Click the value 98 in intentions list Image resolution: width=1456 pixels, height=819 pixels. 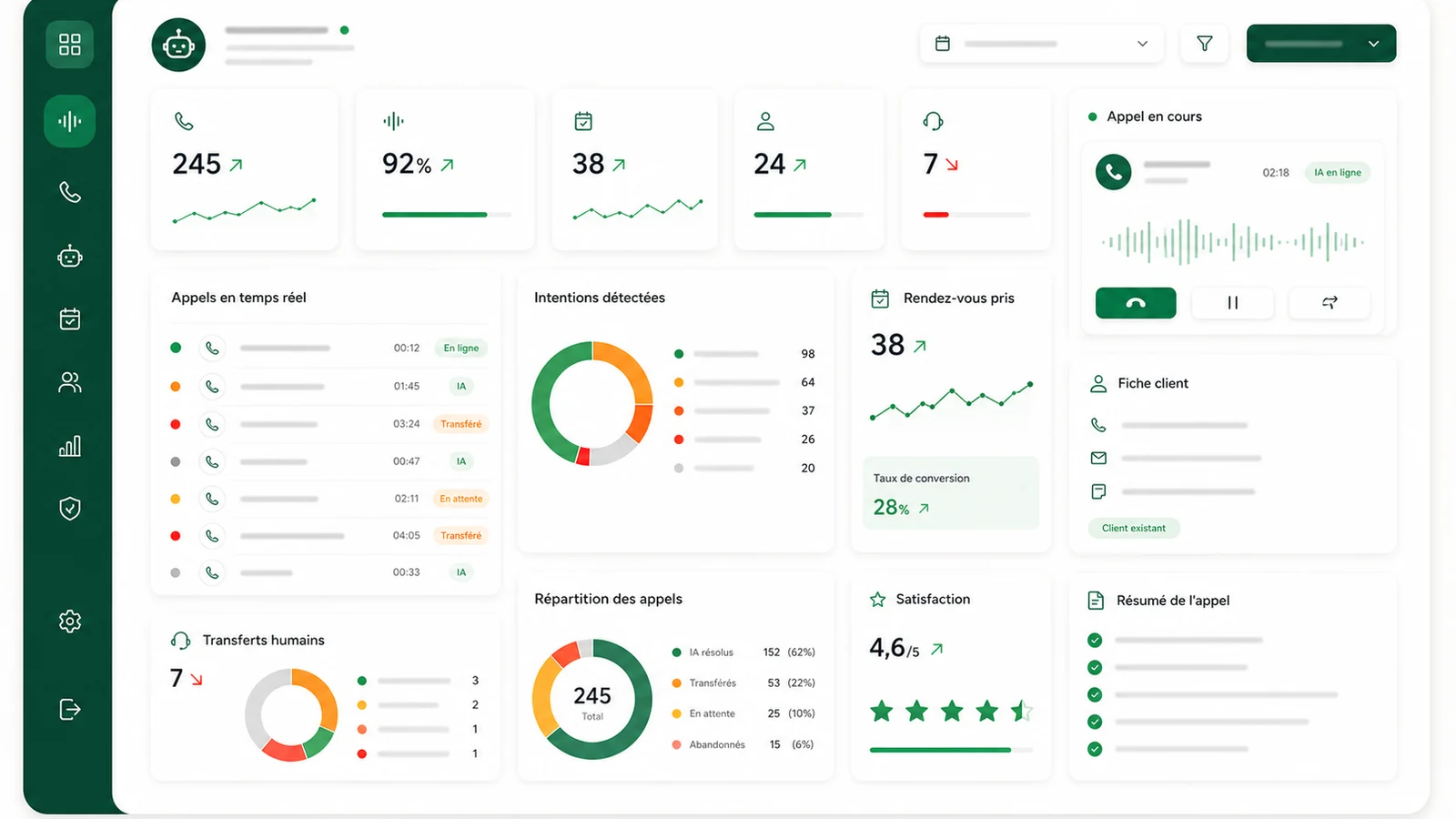808,354
